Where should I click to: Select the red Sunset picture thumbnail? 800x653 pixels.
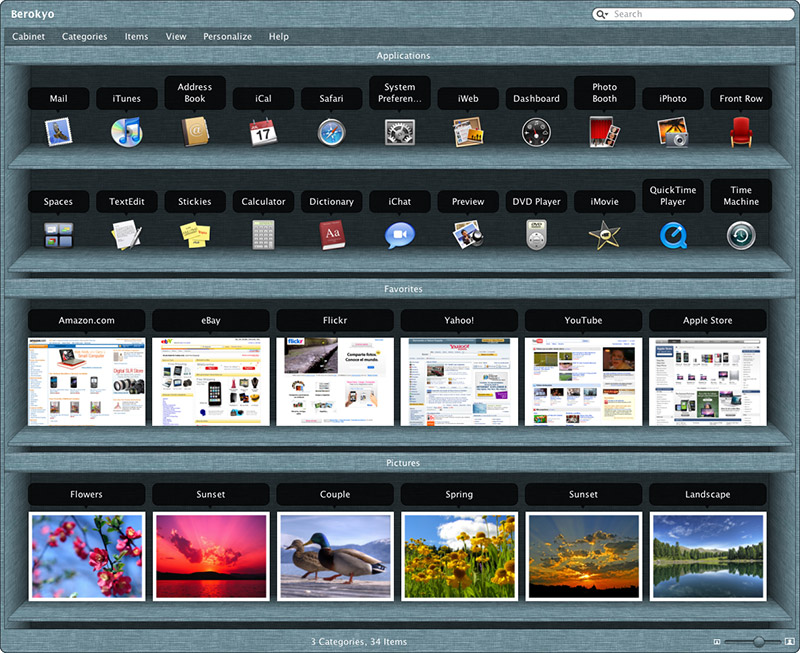point(211,557)
